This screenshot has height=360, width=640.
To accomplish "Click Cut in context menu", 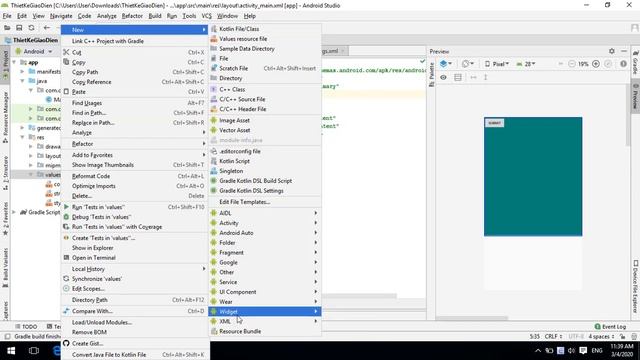I will tap(134, 52).
